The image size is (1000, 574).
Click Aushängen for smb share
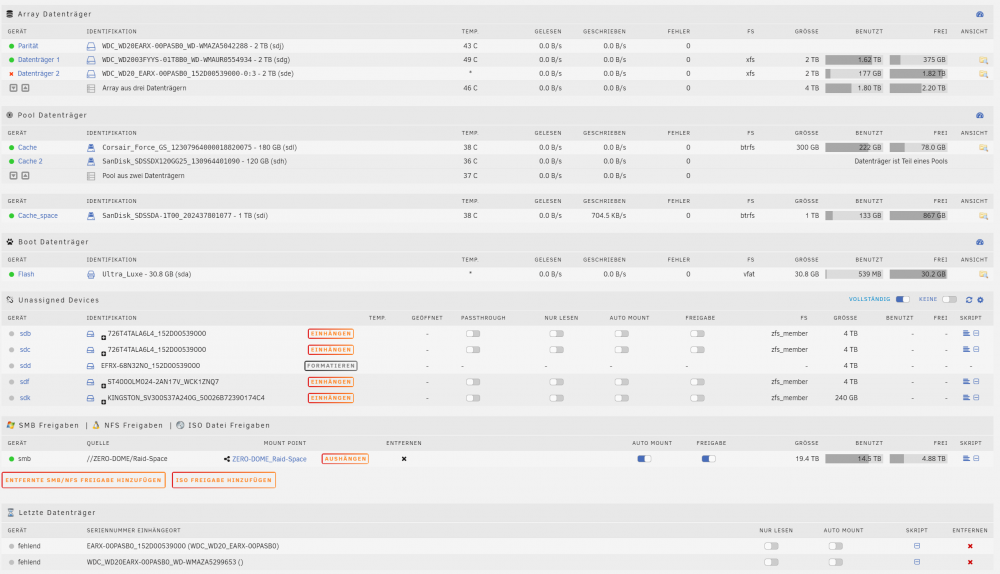pyautogui.click(x=345, y=459)
